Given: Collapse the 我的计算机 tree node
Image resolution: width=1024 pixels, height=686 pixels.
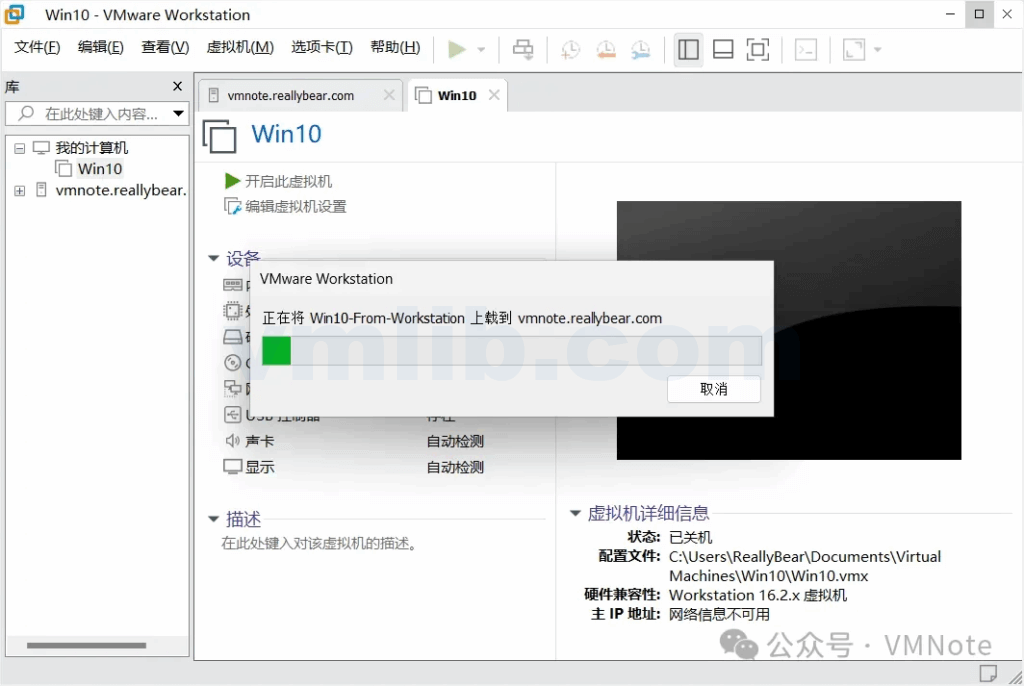Looking at the screenshot, I should pyautogui.click(x=19, y=148).
